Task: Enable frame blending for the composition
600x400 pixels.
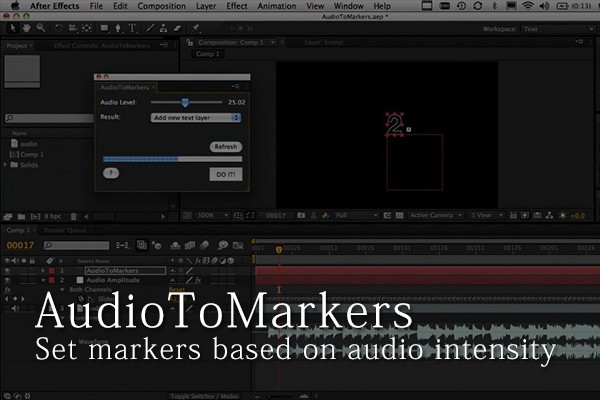Action: click(x=190, y=245)
